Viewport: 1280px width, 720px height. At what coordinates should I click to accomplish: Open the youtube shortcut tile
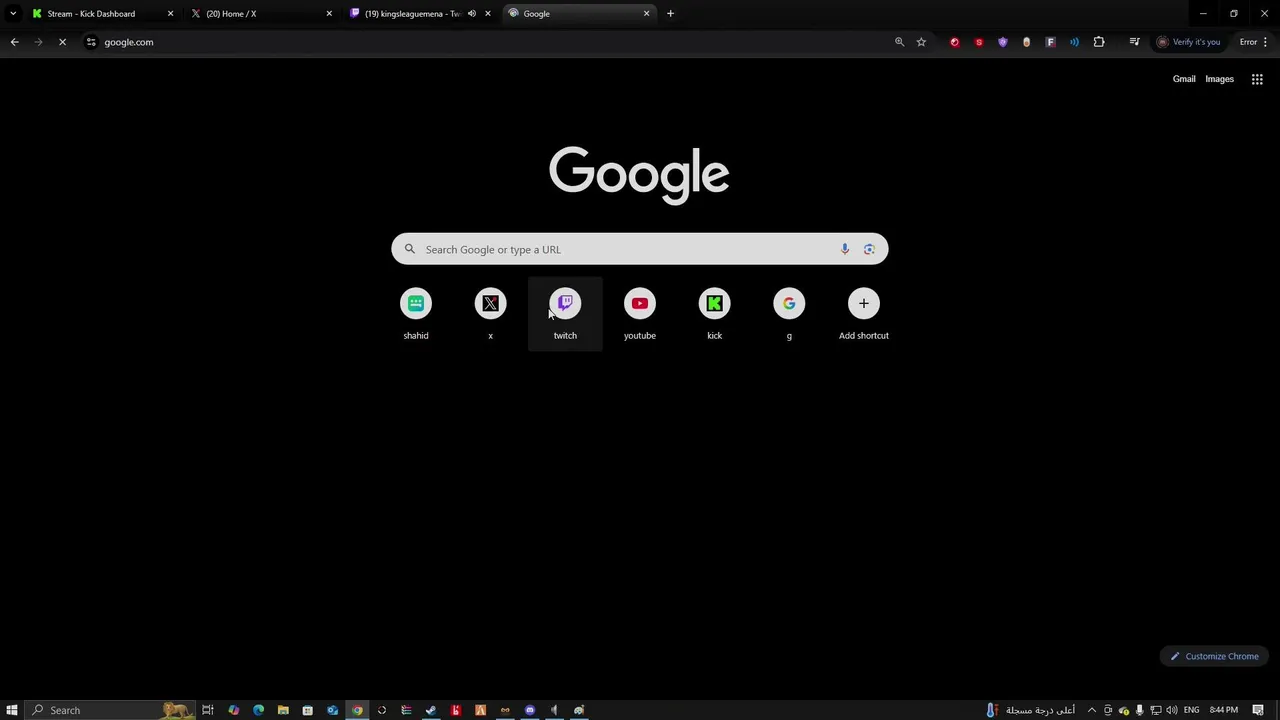(x=640, y=314)
